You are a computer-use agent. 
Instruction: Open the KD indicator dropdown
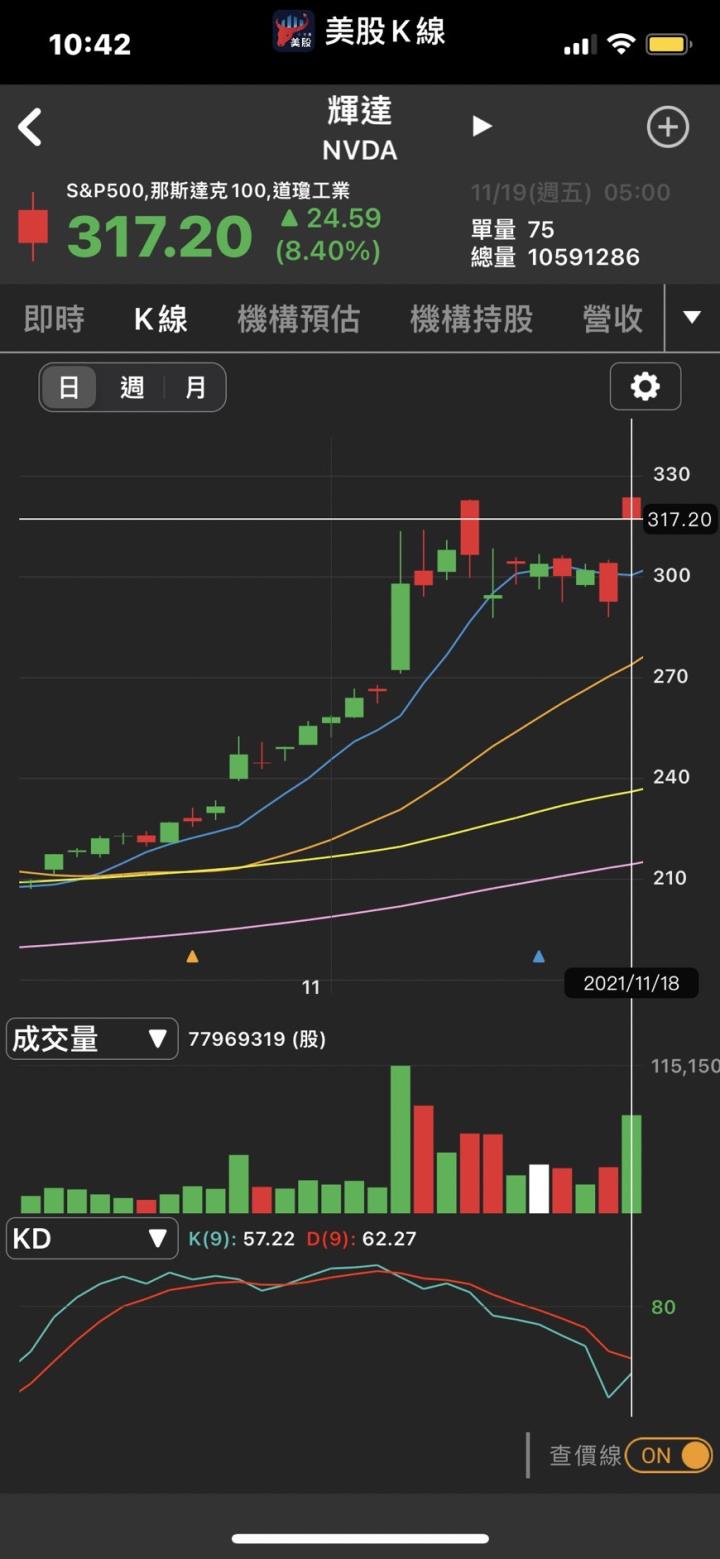coord(92,1239)
